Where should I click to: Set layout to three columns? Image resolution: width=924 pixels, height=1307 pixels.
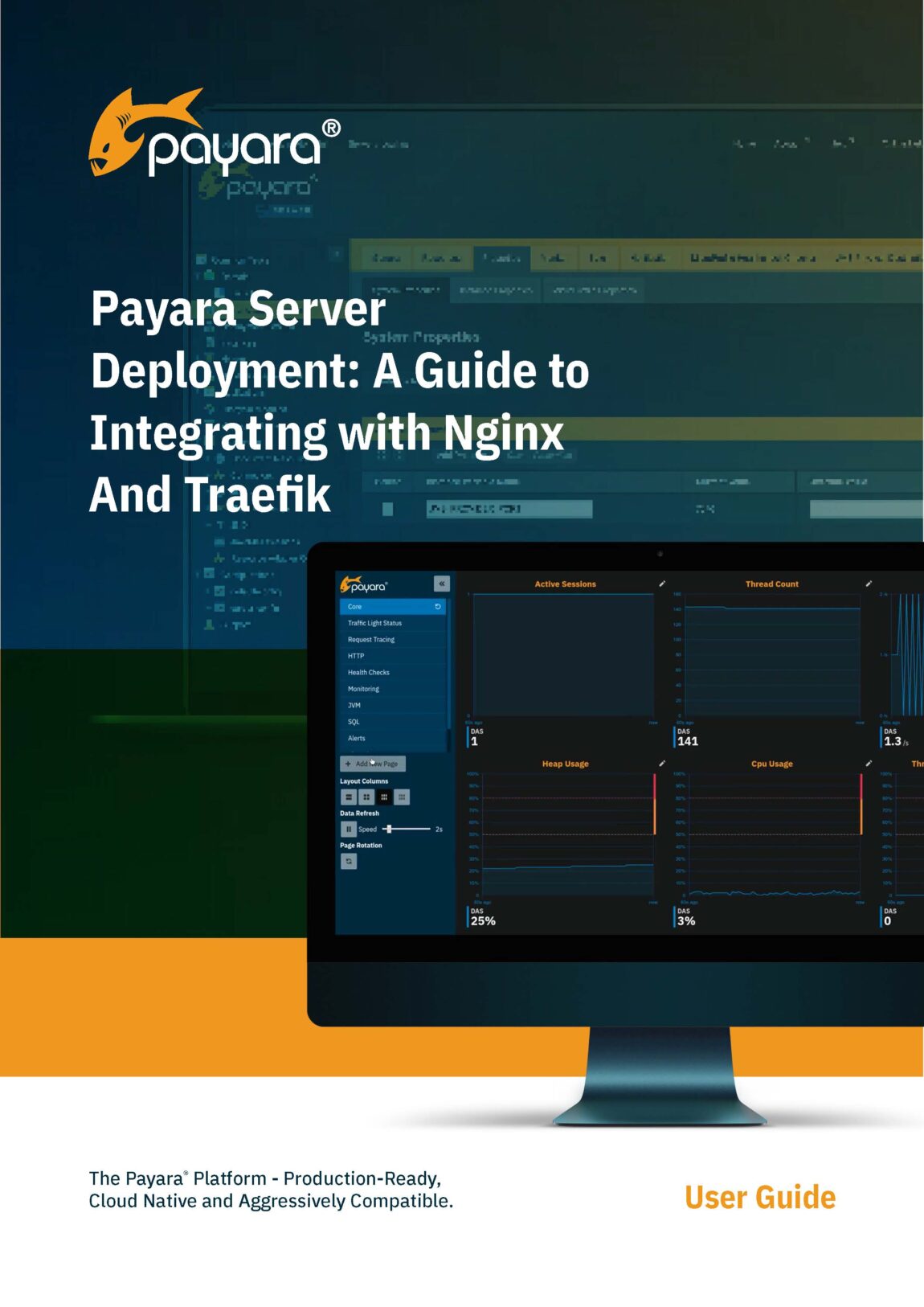tap(384, 797)
